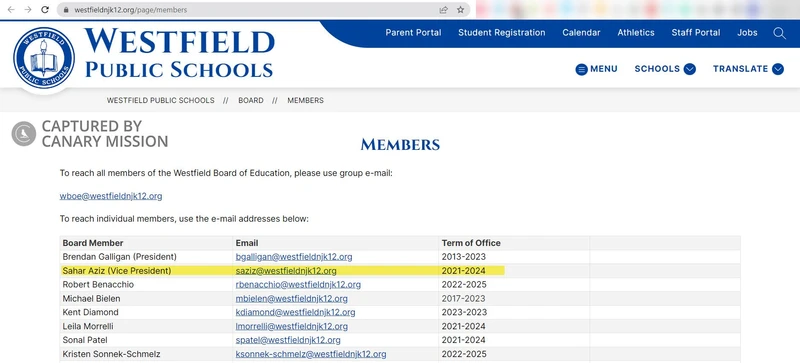Click the MEMBERS breadcrumb
Viewport: 800px width, 363px height.
(305, 101)
